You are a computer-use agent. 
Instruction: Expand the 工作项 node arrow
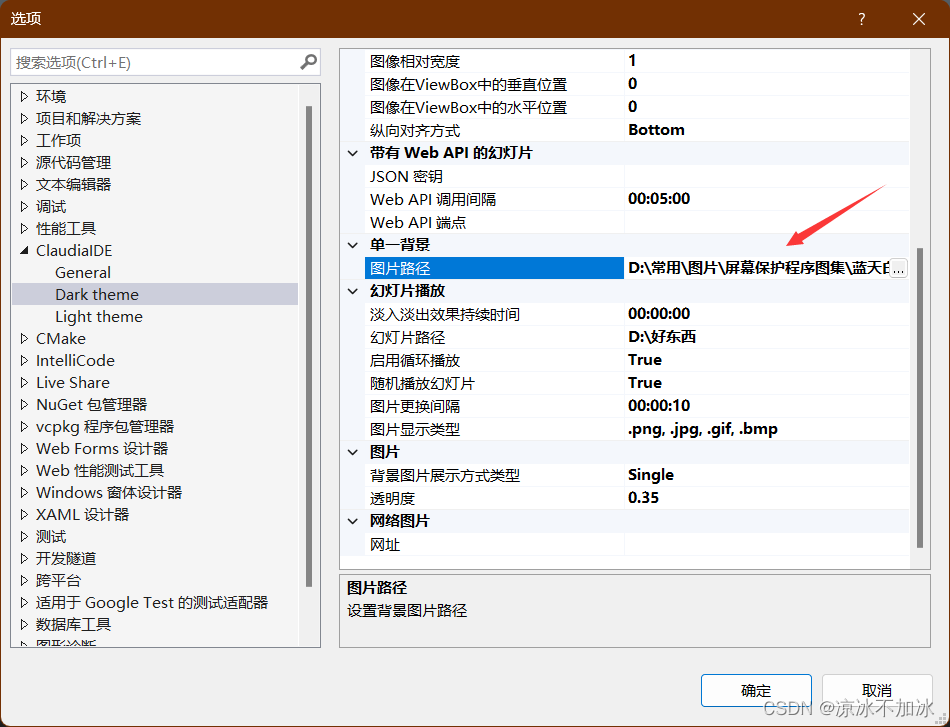coord(24,141)
